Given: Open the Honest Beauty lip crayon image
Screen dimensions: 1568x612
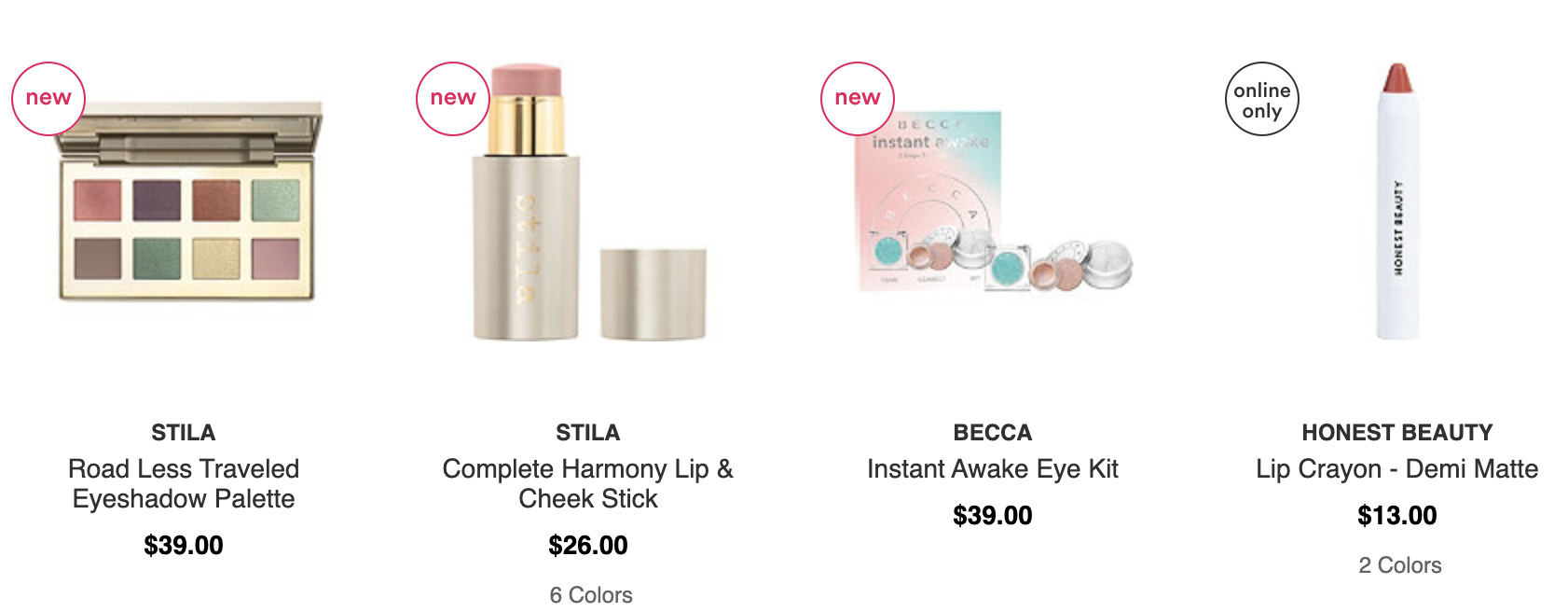Looking at the screenshot, I should click(x=1397, y=201).
